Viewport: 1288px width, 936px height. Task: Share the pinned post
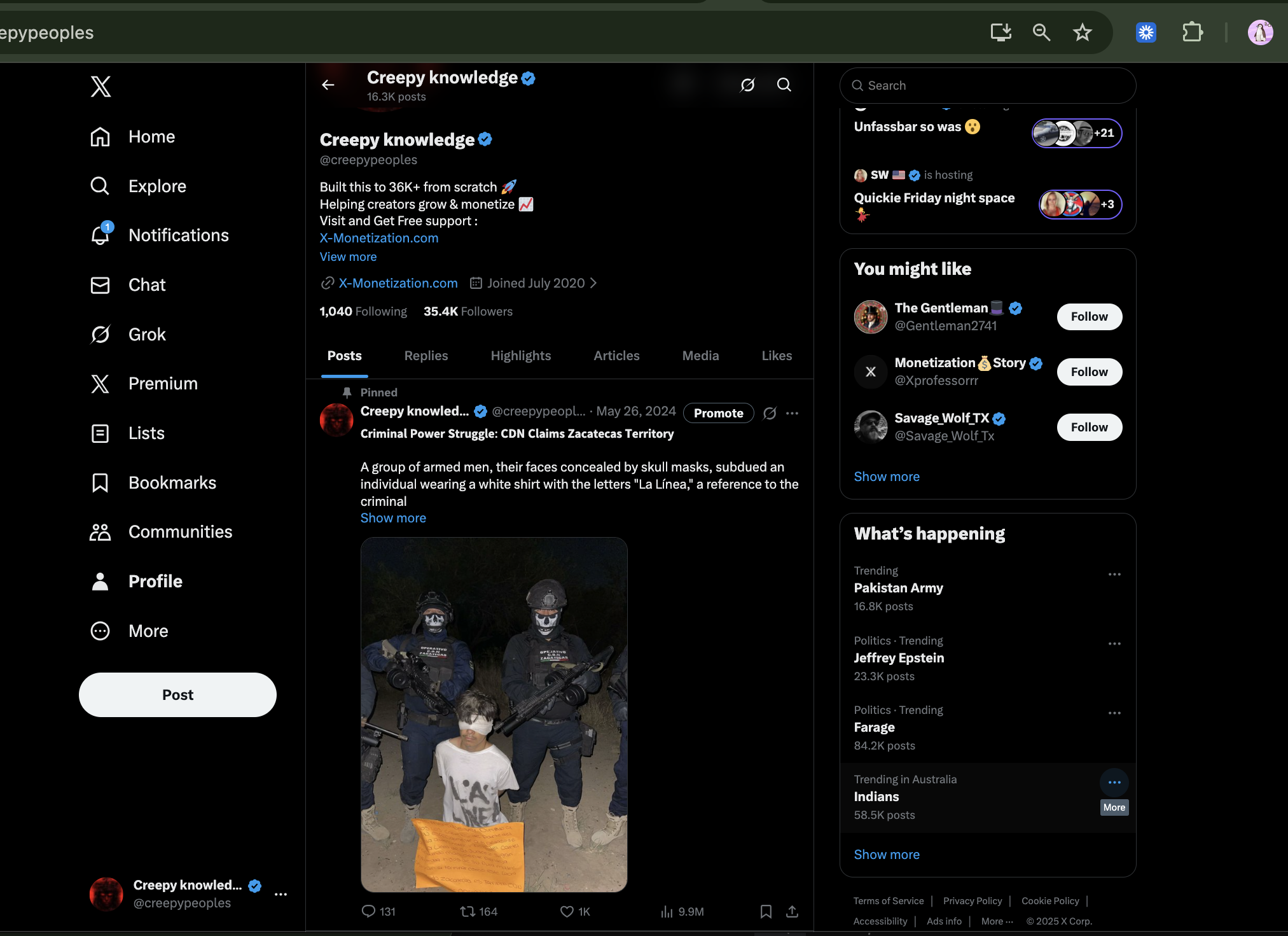792,911
